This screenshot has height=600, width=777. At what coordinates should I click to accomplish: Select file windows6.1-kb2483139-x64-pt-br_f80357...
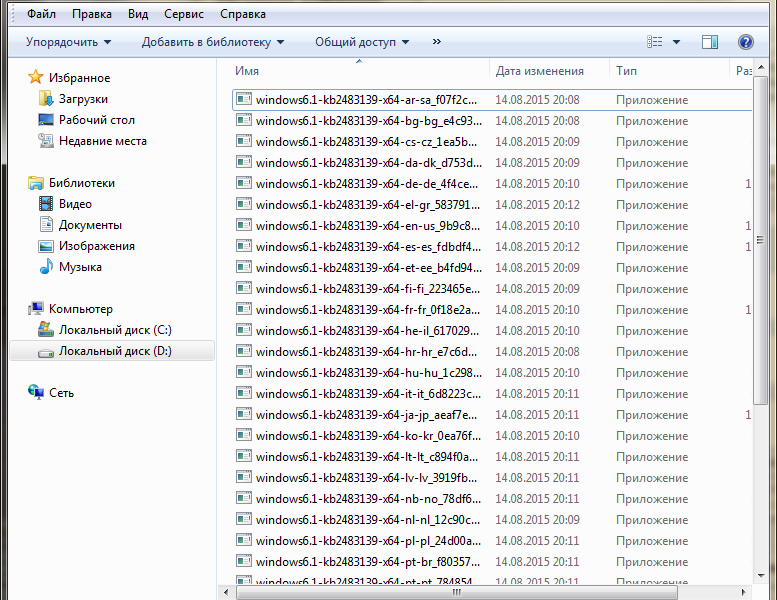tap(368, 562)
